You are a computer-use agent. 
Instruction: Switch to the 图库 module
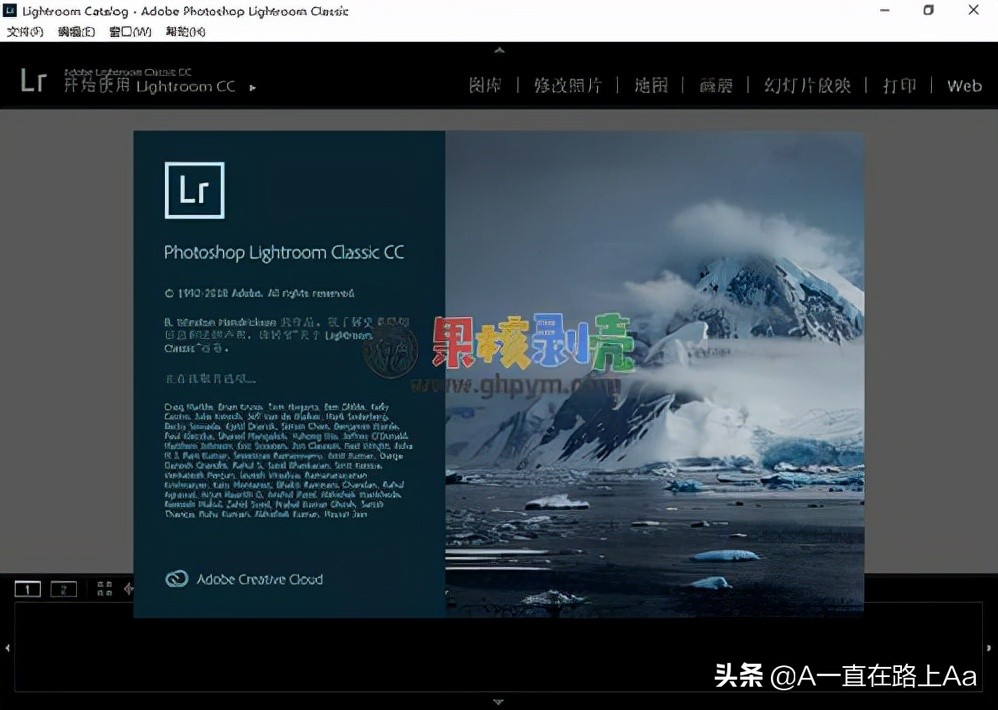(485, 85)
